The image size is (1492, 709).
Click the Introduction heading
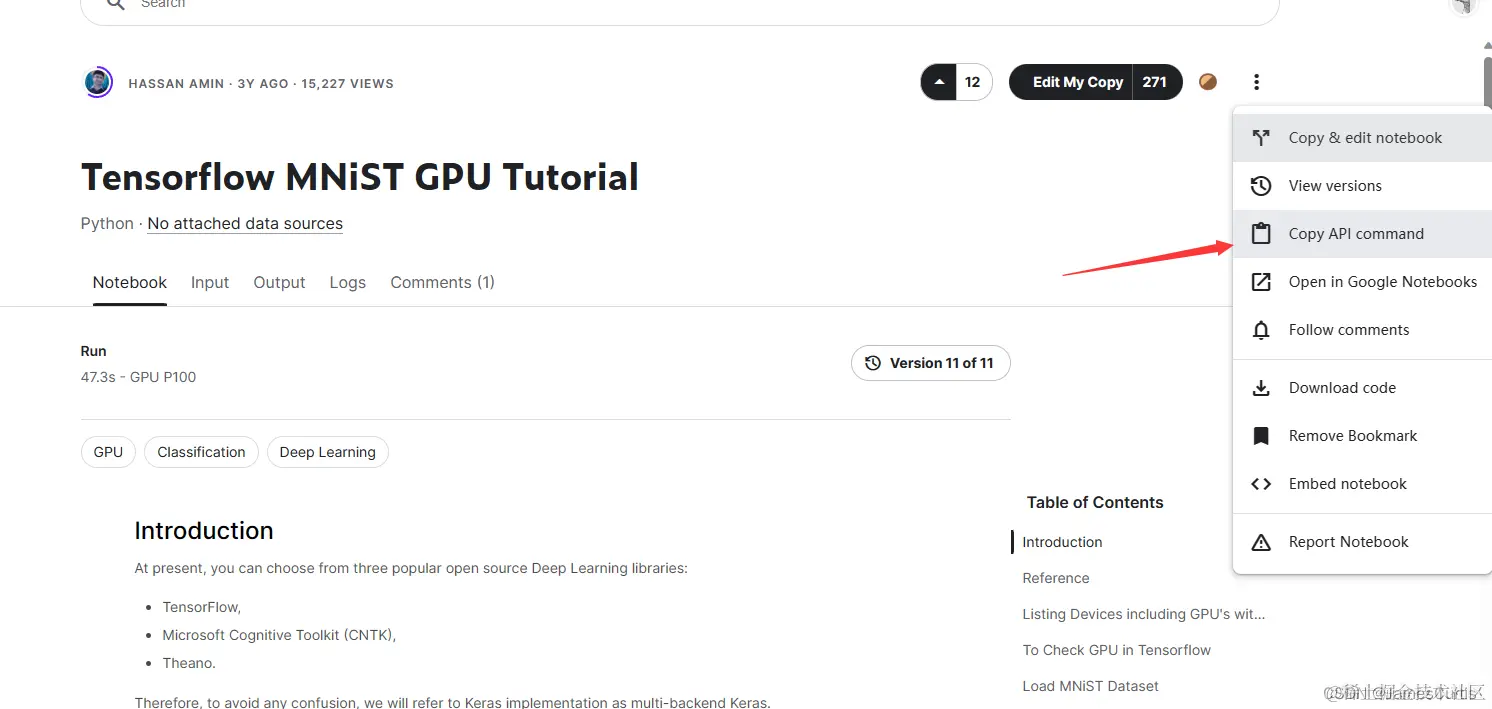204,530
